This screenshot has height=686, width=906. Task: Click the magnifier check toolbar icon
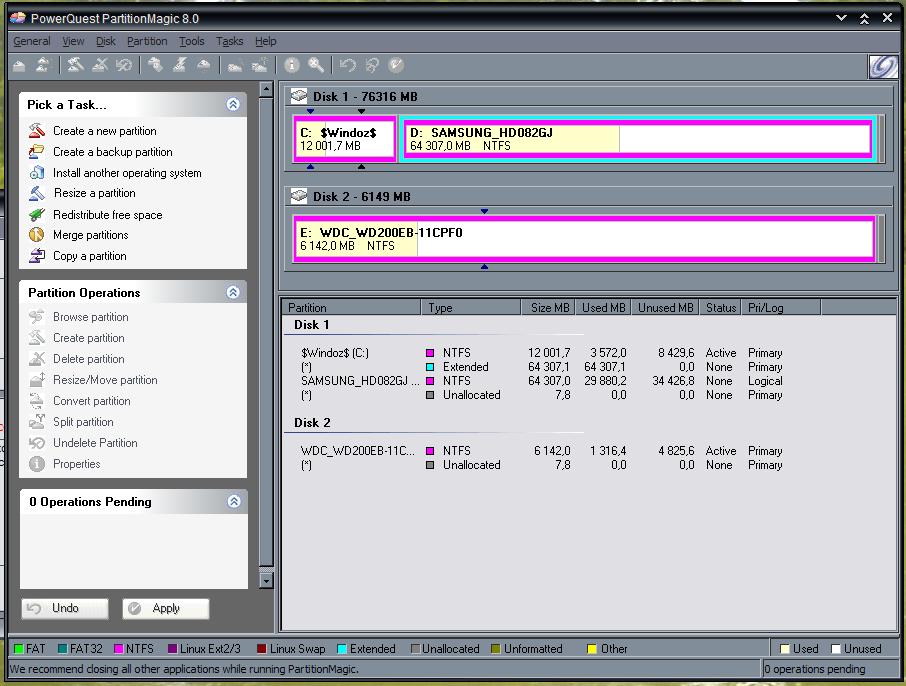315,65
